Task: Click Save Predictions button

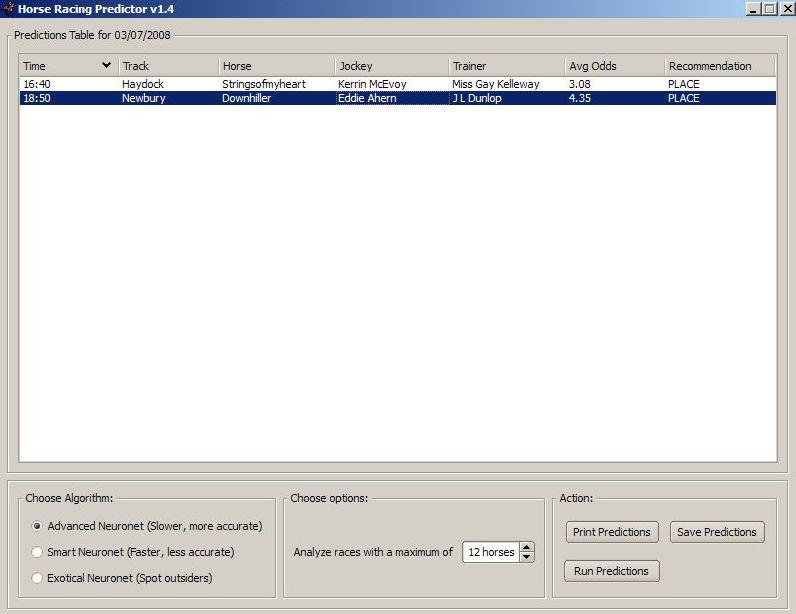Action: click(717, 532)
